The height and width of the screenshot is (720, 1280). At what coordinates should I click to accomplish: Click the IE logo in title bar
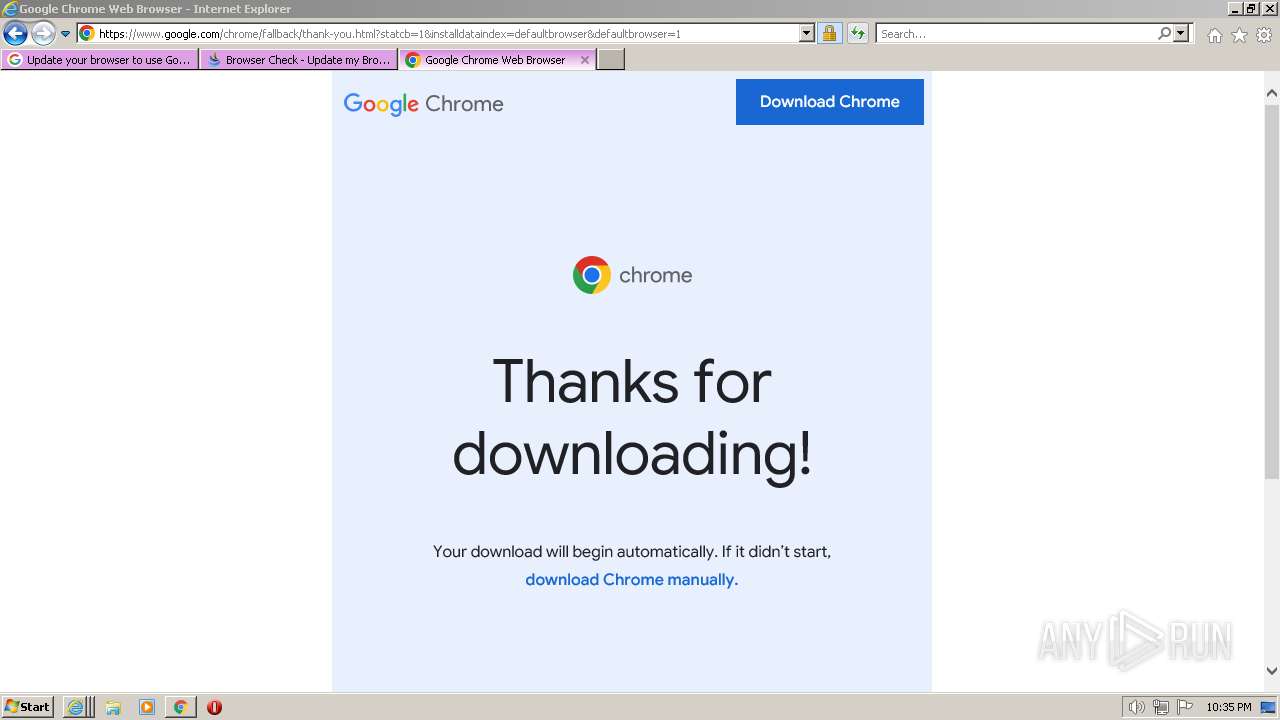tap(10, 9)
